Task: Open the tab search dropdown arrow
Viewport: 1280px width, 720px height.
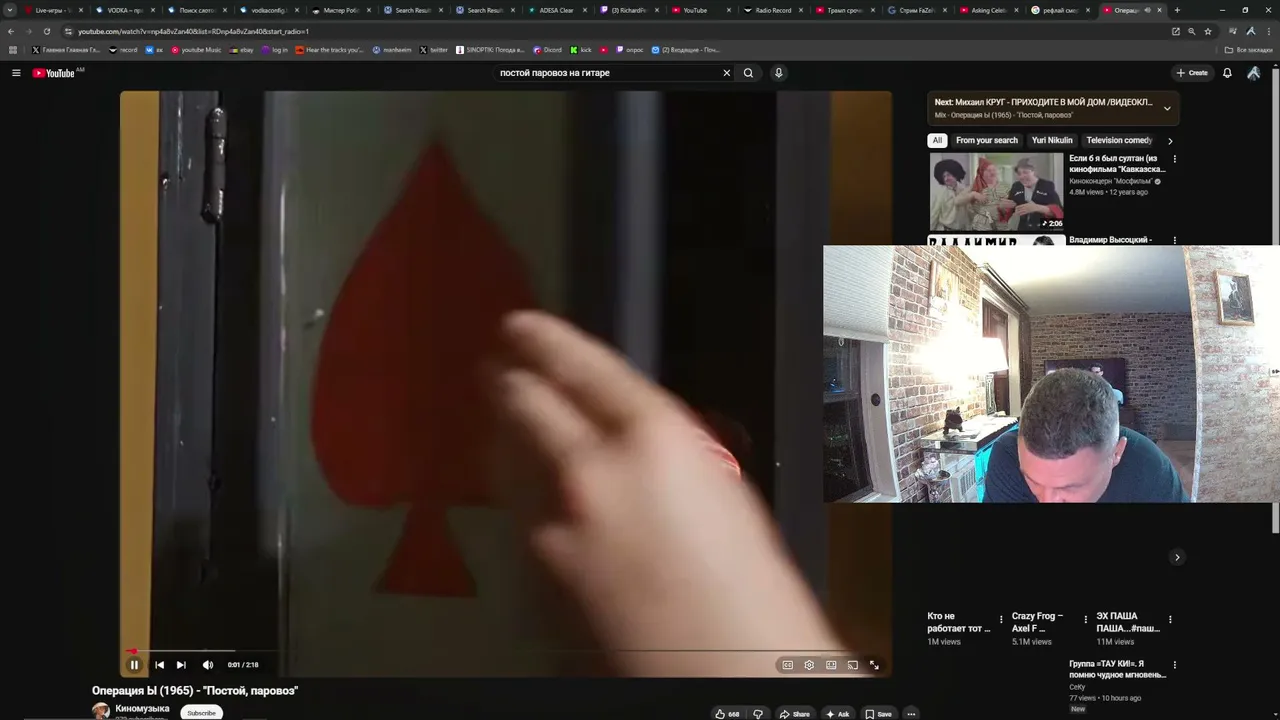Action: (x=10, y=10)
